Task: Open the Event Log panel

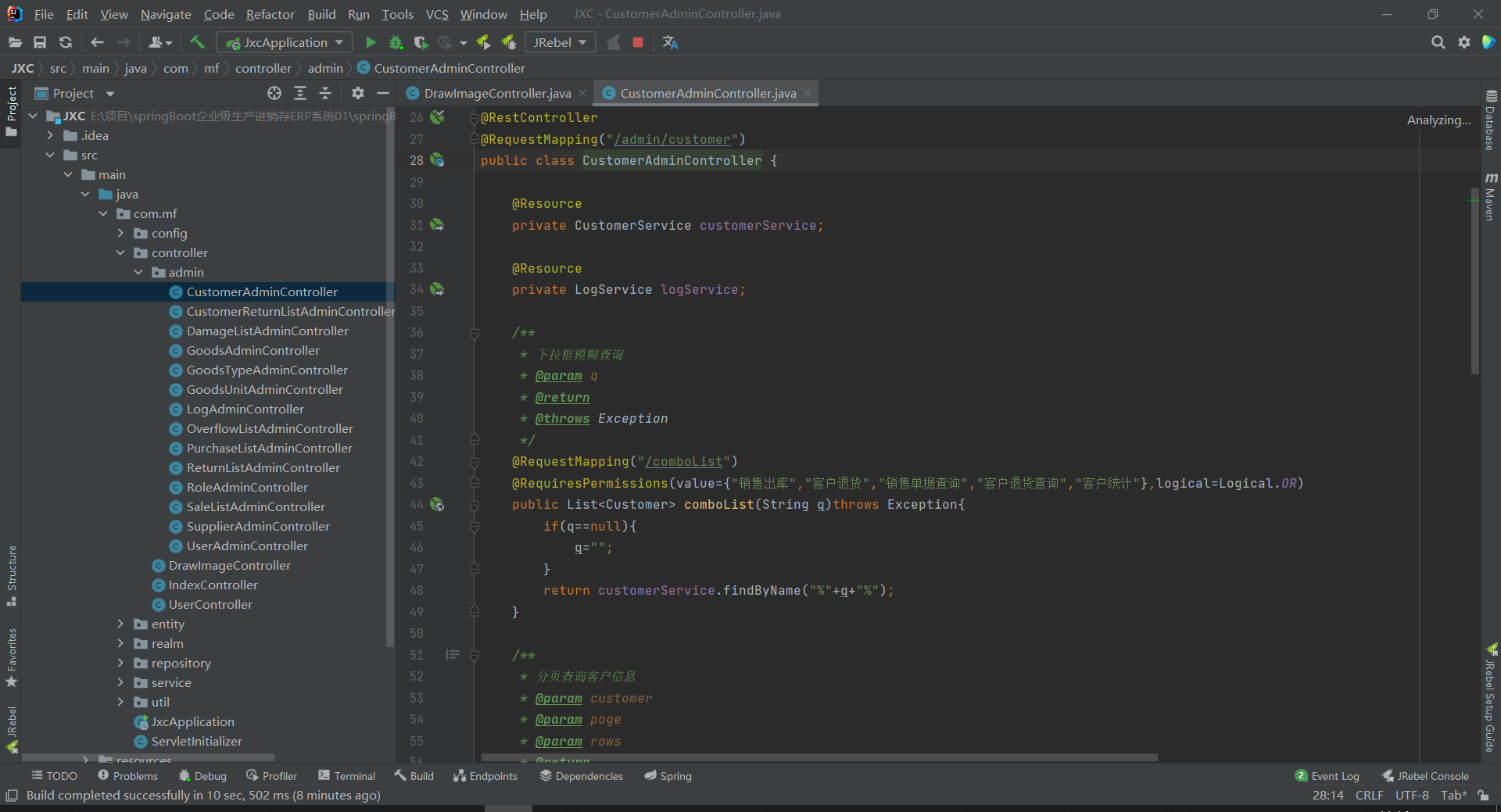Action: [x=1327, y=776]
